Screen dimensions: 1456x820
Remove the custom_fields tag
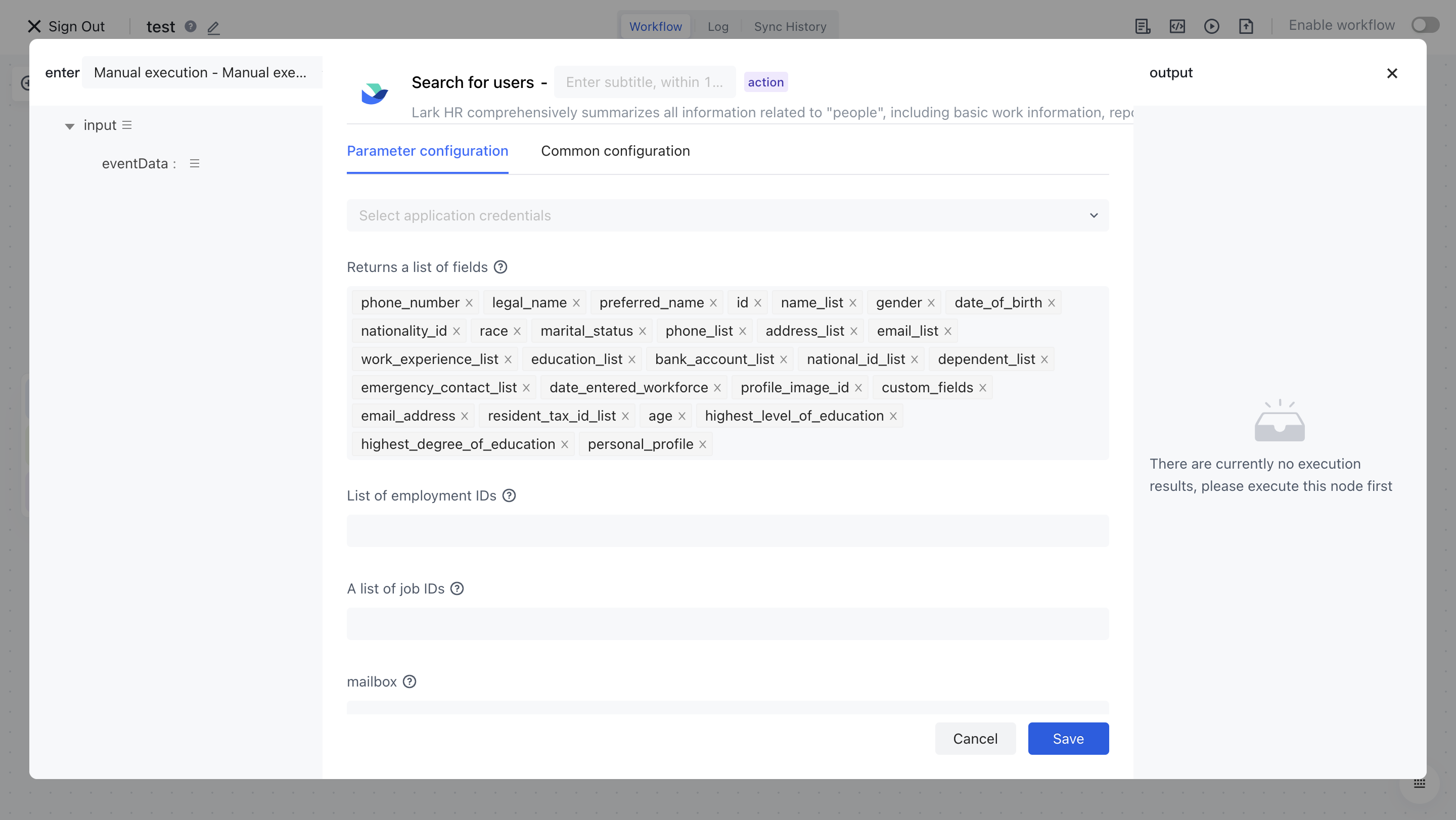pos(983,388)
